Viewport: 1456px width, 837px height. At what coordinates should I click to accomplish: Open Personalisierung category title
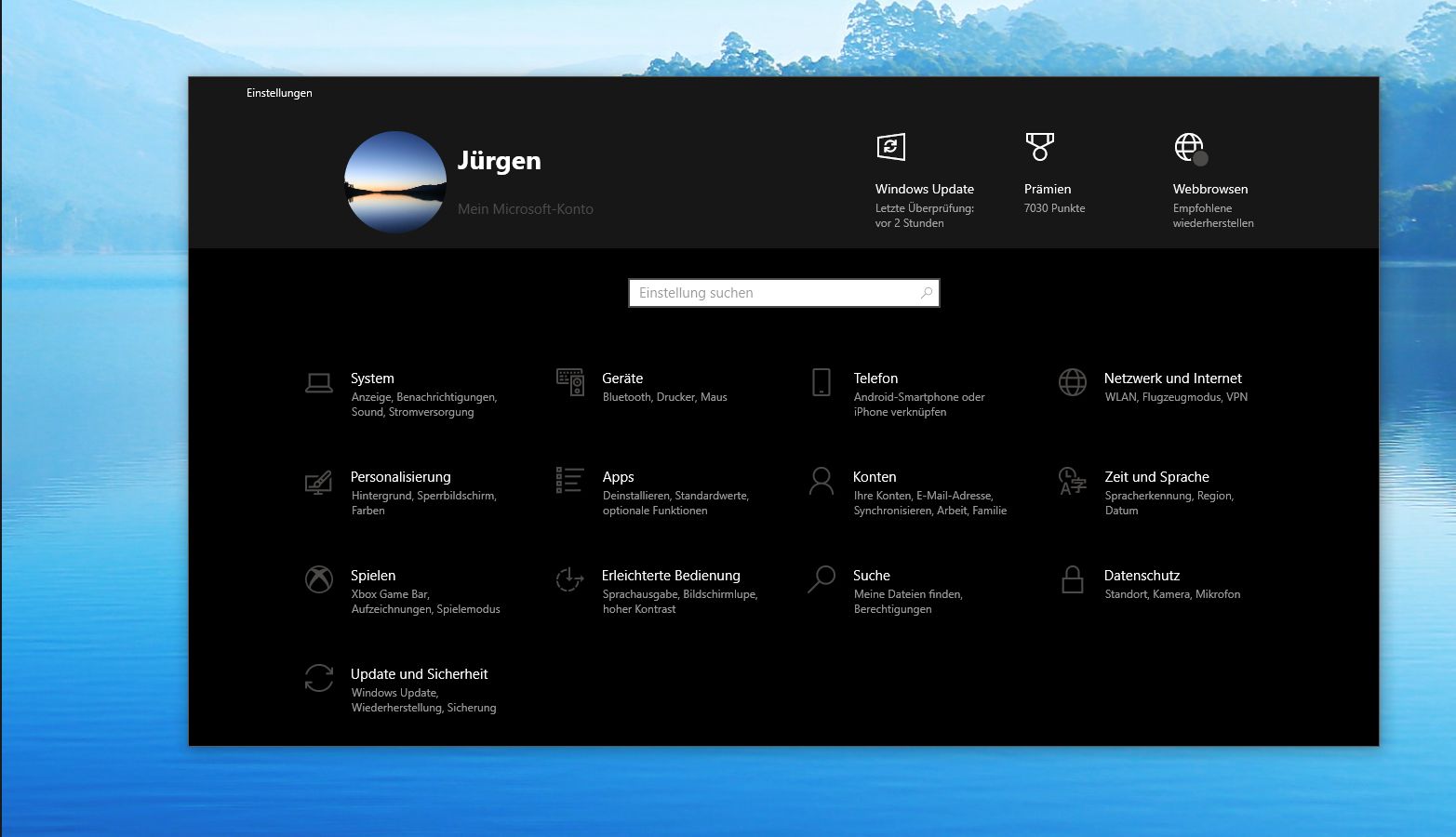pyautogui.click(x=401, y=477)
